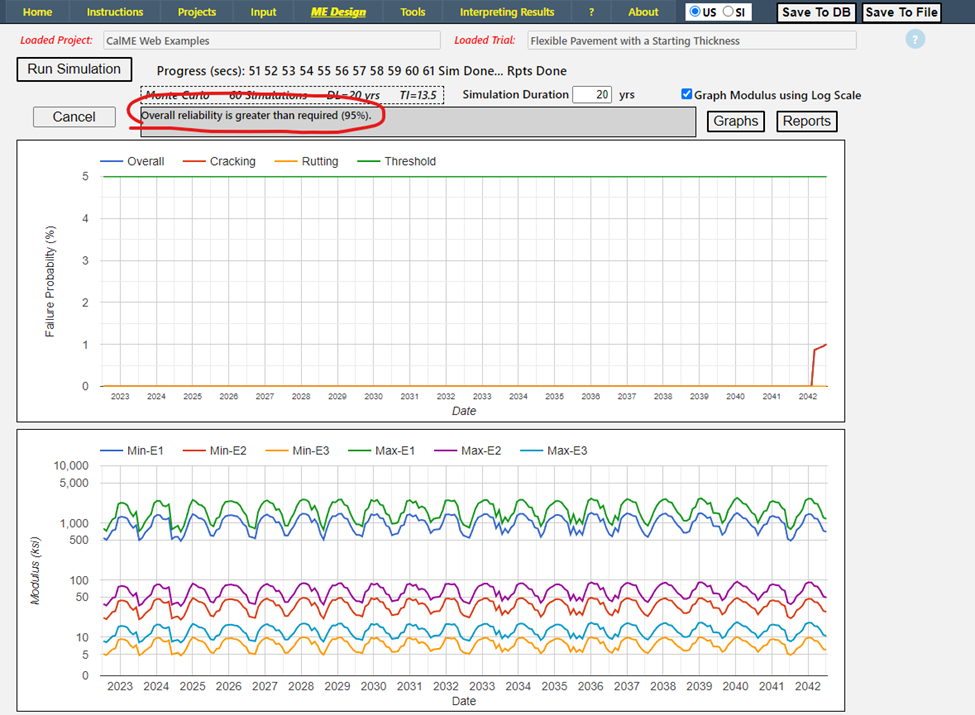Click the blue help question mark icon

pyautogui.click(x=915, y=40)
